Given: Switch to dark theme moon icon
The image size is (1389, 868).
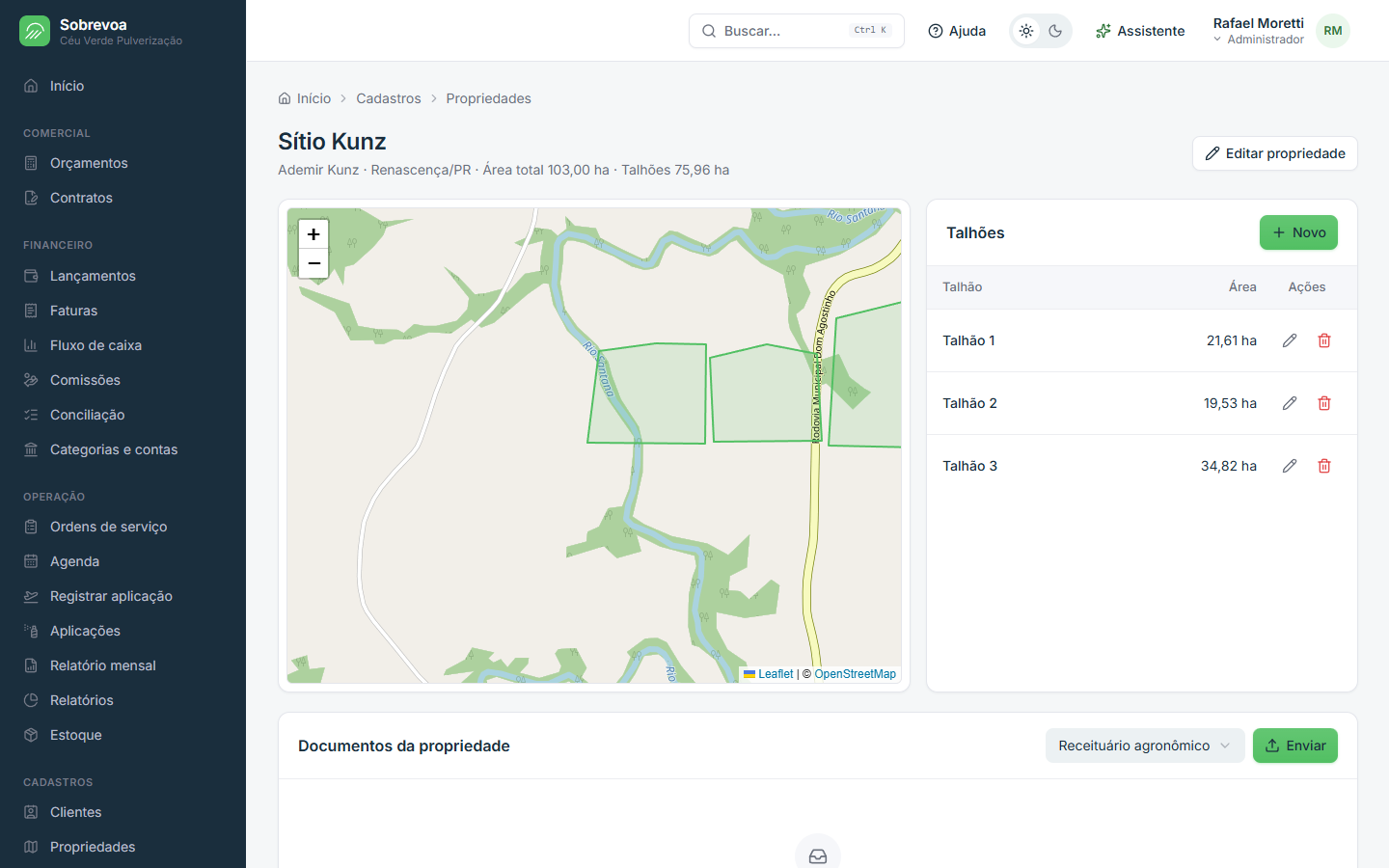Looking at the screenshot, I should point(1055,31).
